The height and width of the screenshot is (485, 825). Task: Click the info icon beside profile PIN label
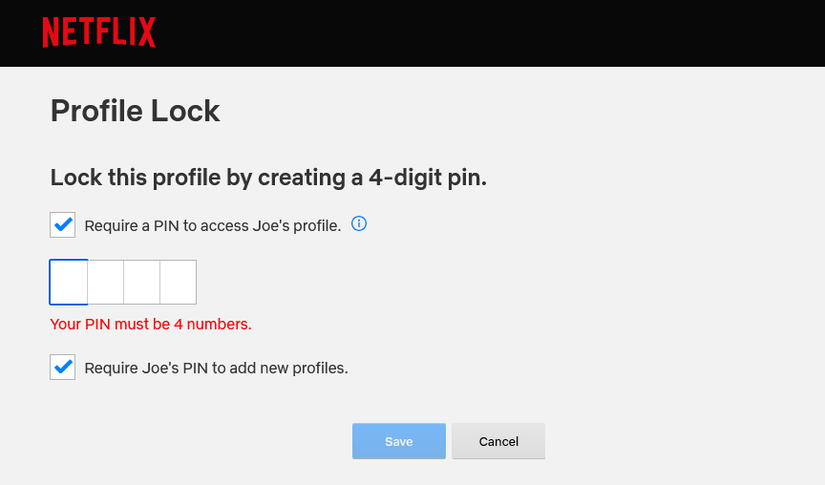pos(360,224)
